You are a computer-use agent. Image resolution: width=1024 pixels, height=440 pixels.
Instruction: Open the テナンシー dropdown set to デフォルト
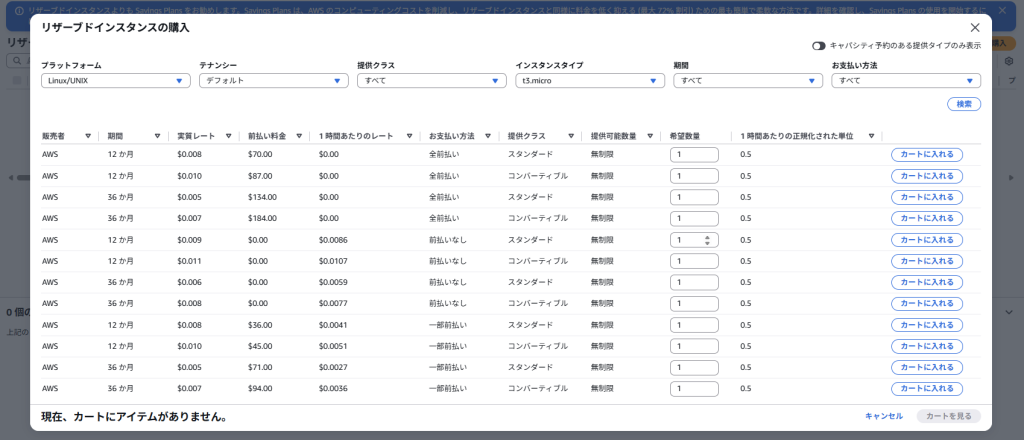(273, 81)
